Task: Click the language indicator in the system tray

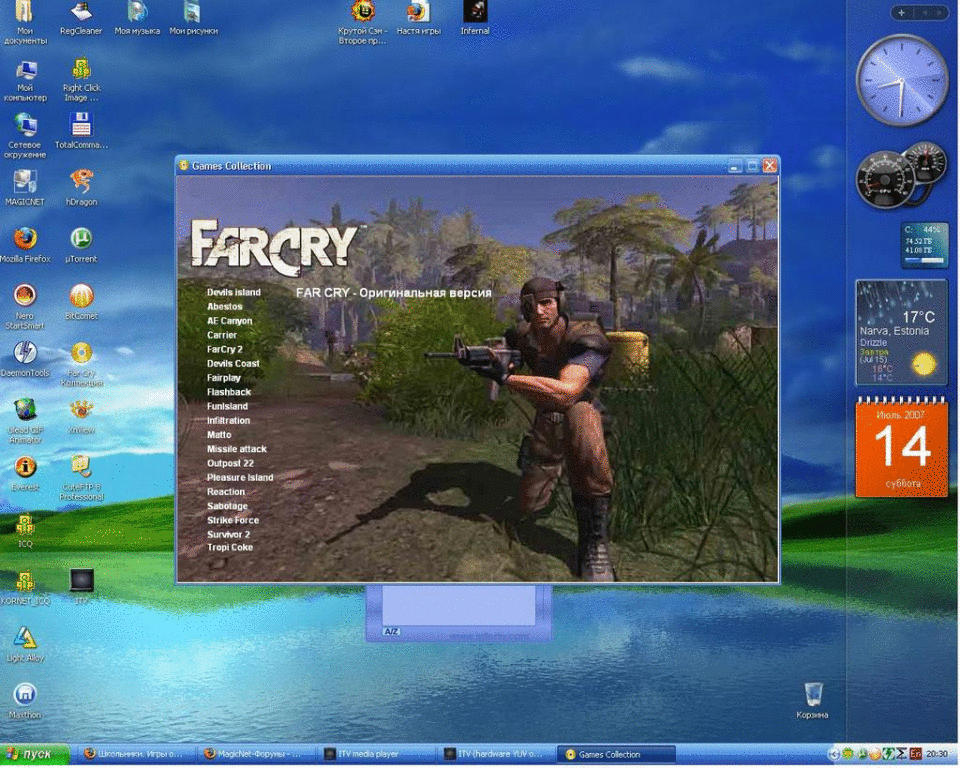Action: pyautogui.click(x=917, y=754)
